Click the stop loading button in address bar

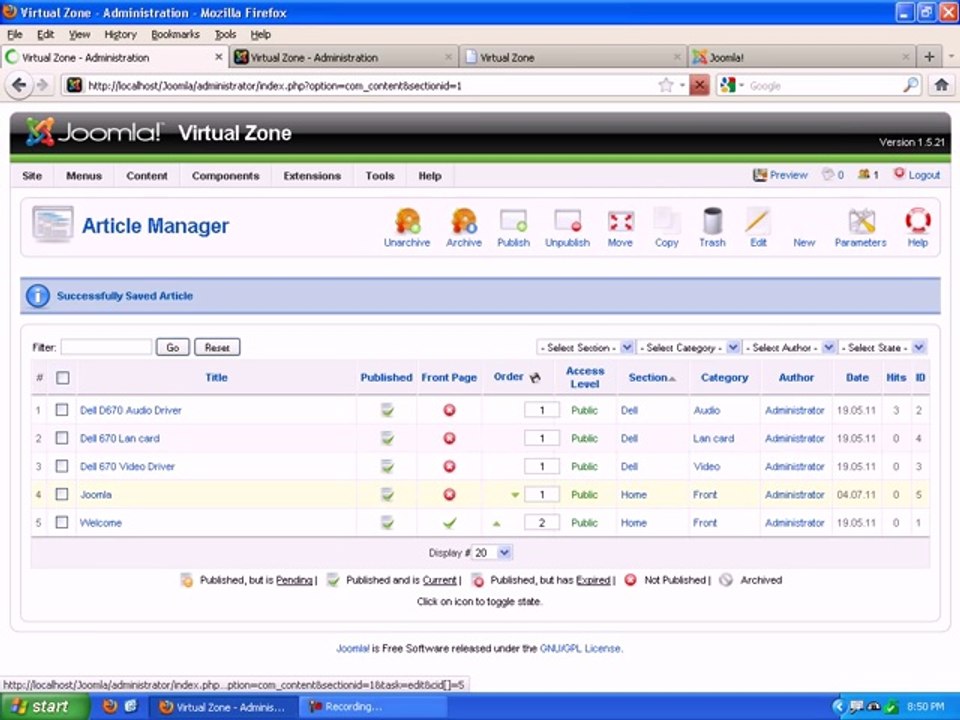(x=699, y=85)
